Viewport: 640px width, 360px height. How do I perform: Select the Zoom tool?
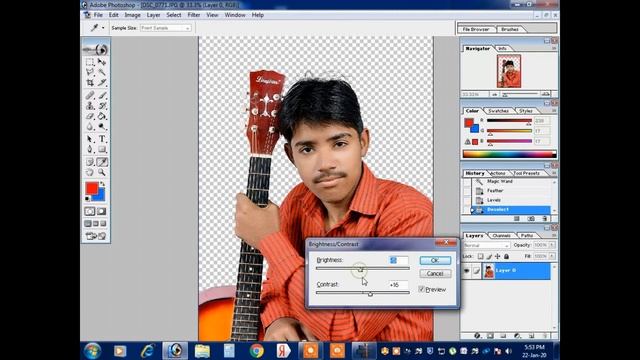click(102, 172)
